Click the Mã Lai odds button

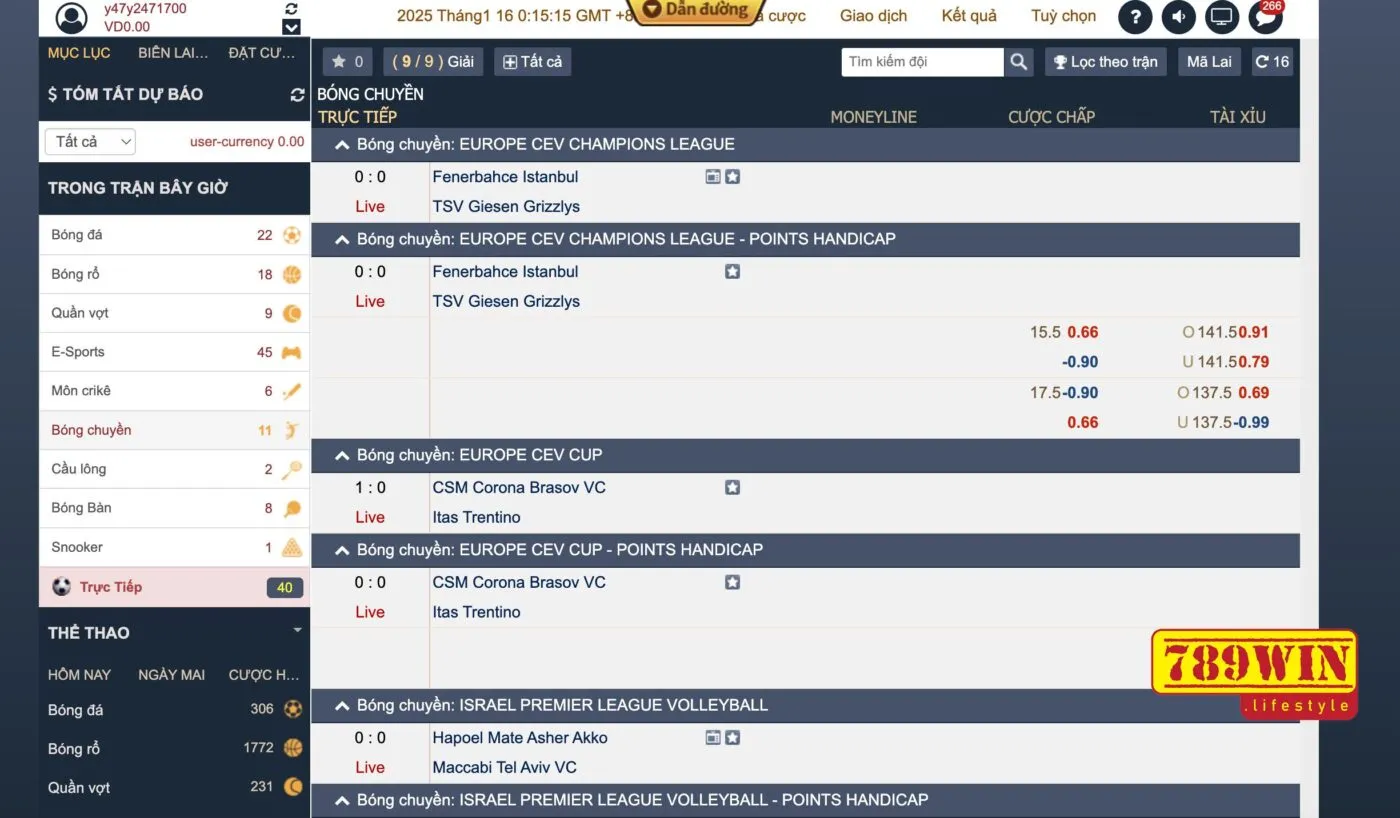[x=1209, y=62]
